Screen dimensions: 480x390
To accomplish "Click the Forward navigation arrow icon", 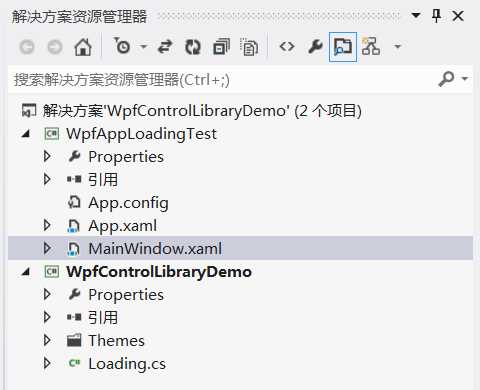I will tap(55, 47).
